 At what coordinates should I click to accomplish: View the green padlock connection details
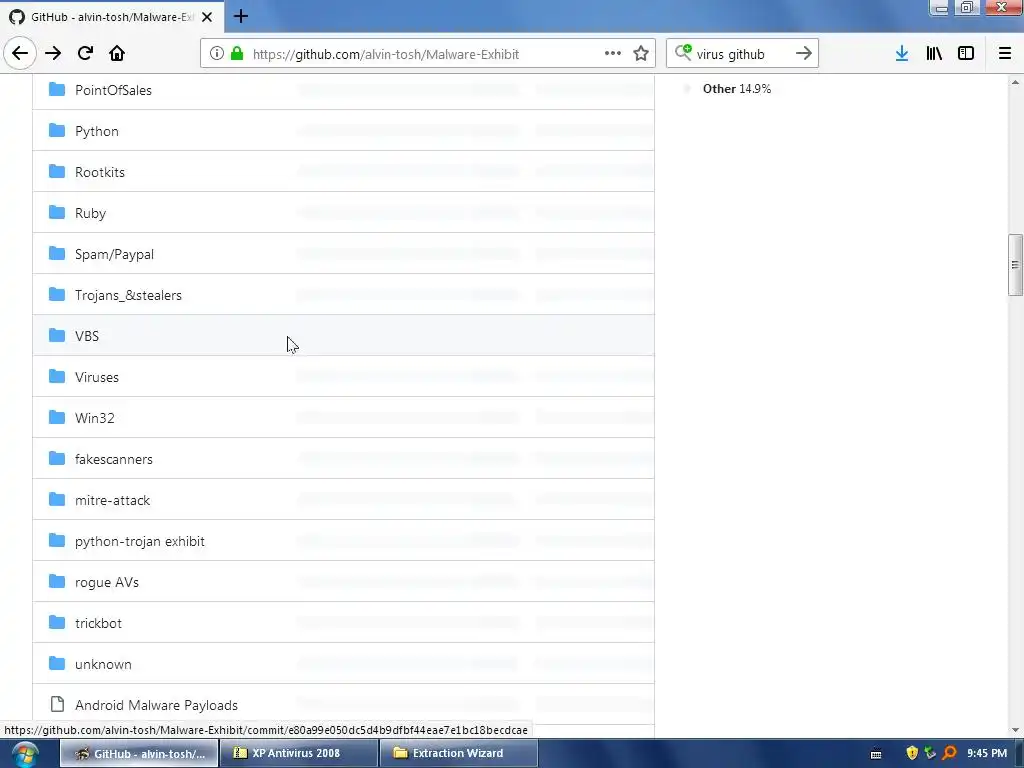click(237, 54)
